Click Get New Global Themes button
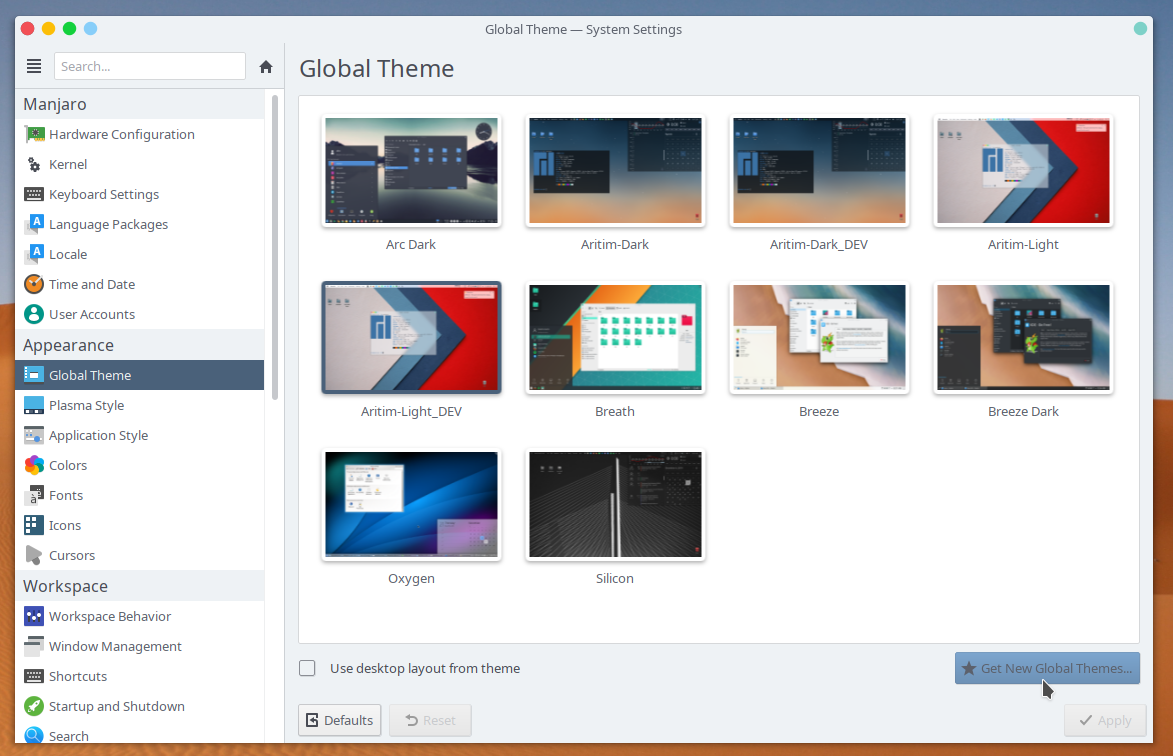Screen dimensions: 1173x756 tap(1047, 668)
